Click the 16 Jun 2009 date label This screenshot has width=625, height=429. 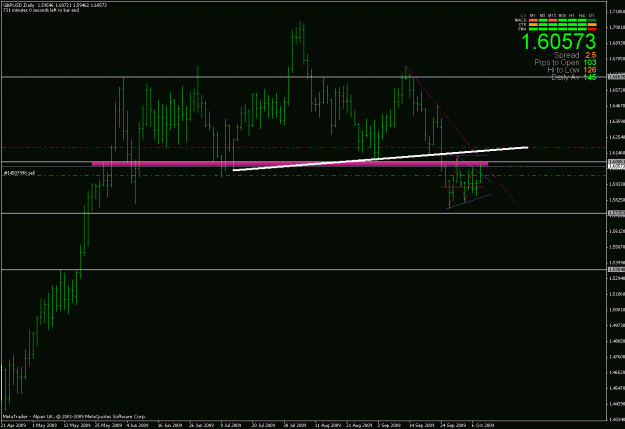coord(170,425)
